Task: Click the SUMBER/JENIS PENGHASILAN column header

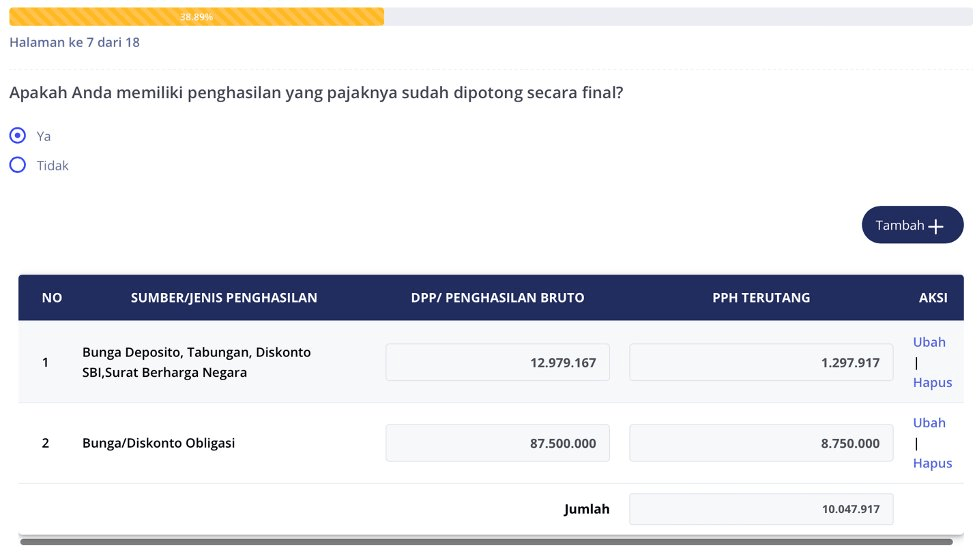Action: (224, 298)
